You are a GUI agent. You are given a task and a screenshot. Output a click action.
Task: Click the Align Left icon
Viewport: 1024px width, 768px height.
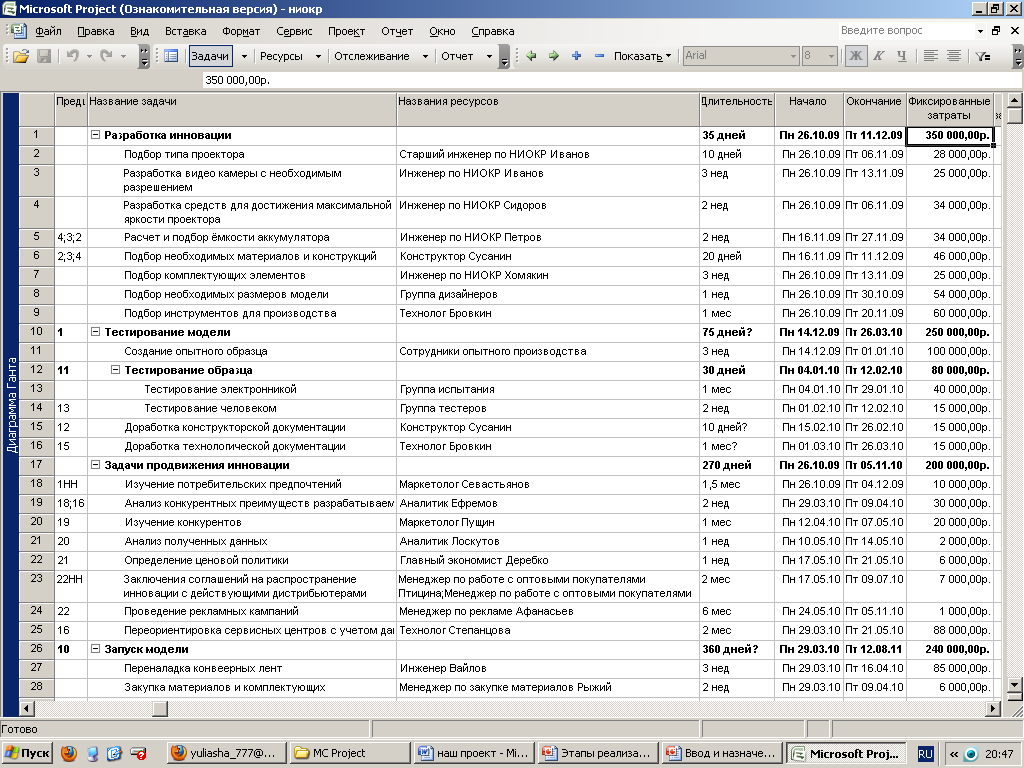930,56
